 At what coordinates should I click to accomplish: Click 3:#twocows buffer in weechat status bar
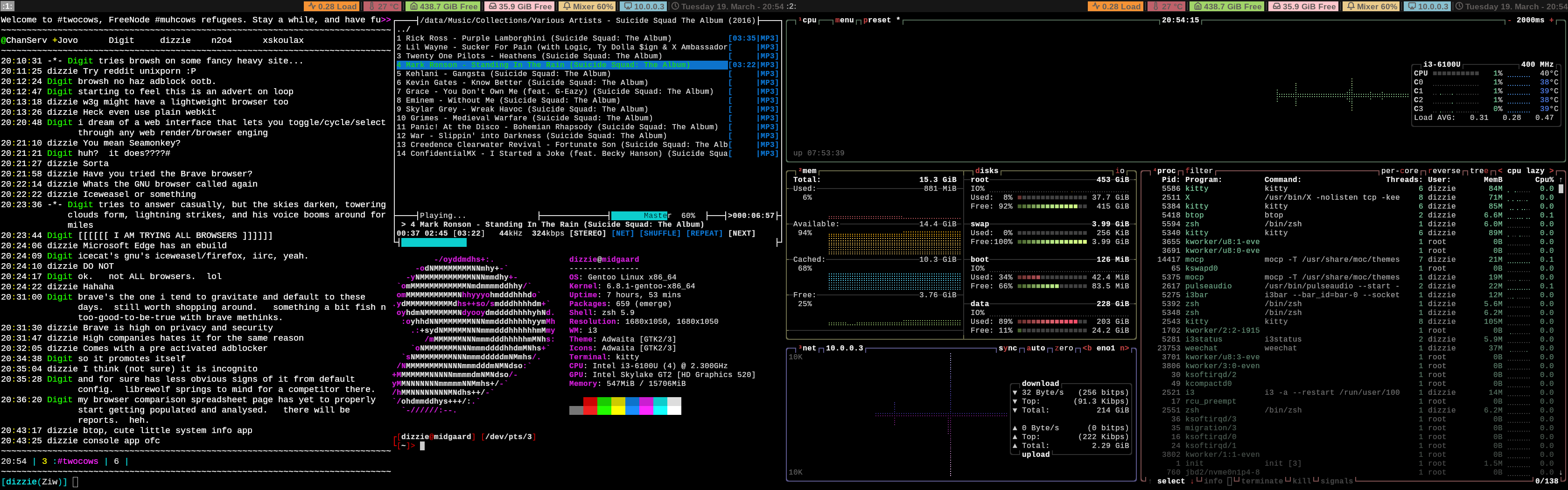(70, 462)
